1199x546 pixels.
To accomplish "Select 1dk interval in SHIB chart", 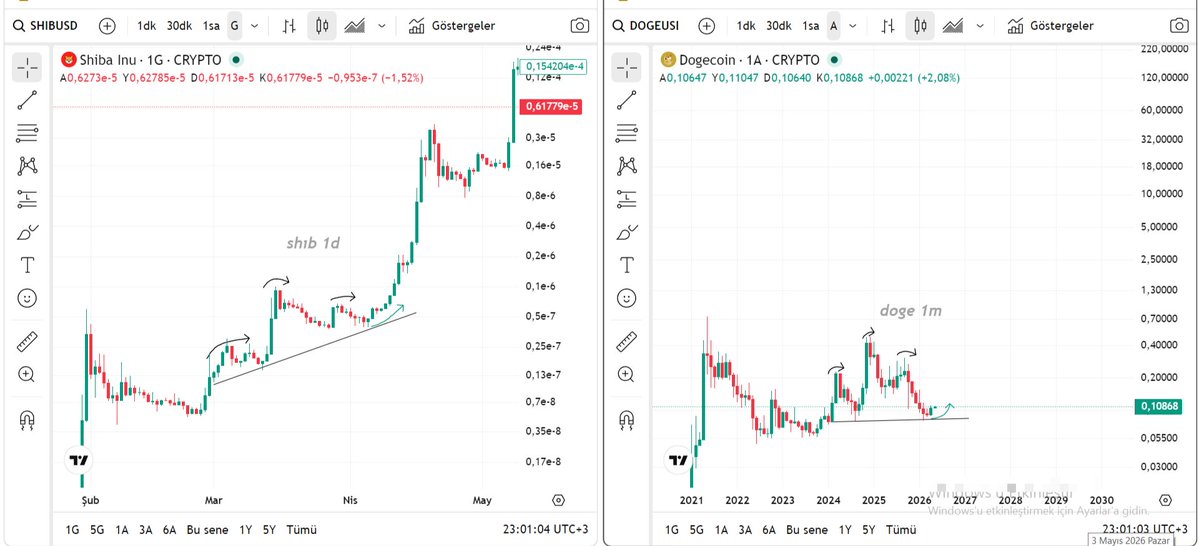I will 146,26.
